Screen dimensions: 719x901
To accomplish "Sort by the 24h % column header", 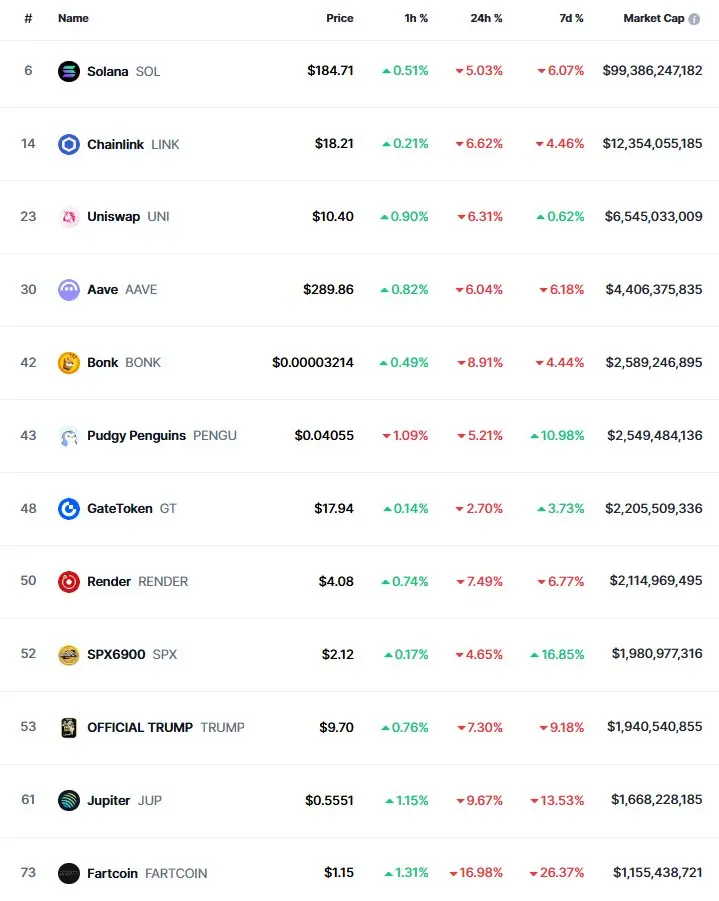I will tap(486, 18).
